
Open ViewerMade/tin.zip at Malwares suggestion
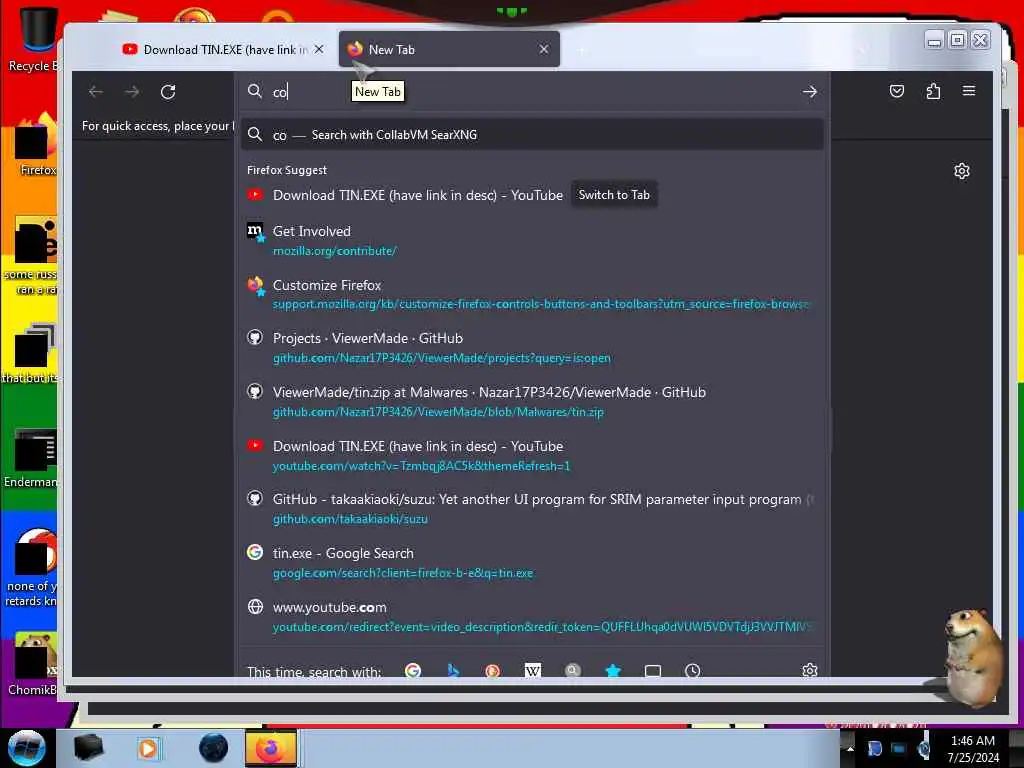(532, 402)
